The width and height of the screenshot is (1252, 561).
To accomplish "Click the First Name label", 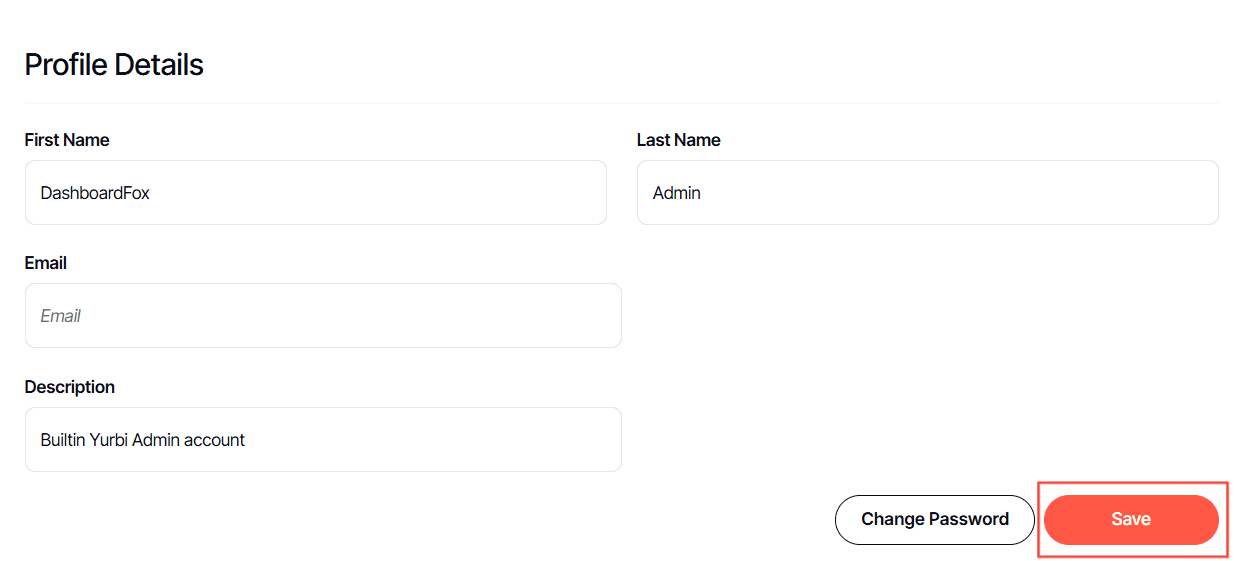I will tap(67, 140).
